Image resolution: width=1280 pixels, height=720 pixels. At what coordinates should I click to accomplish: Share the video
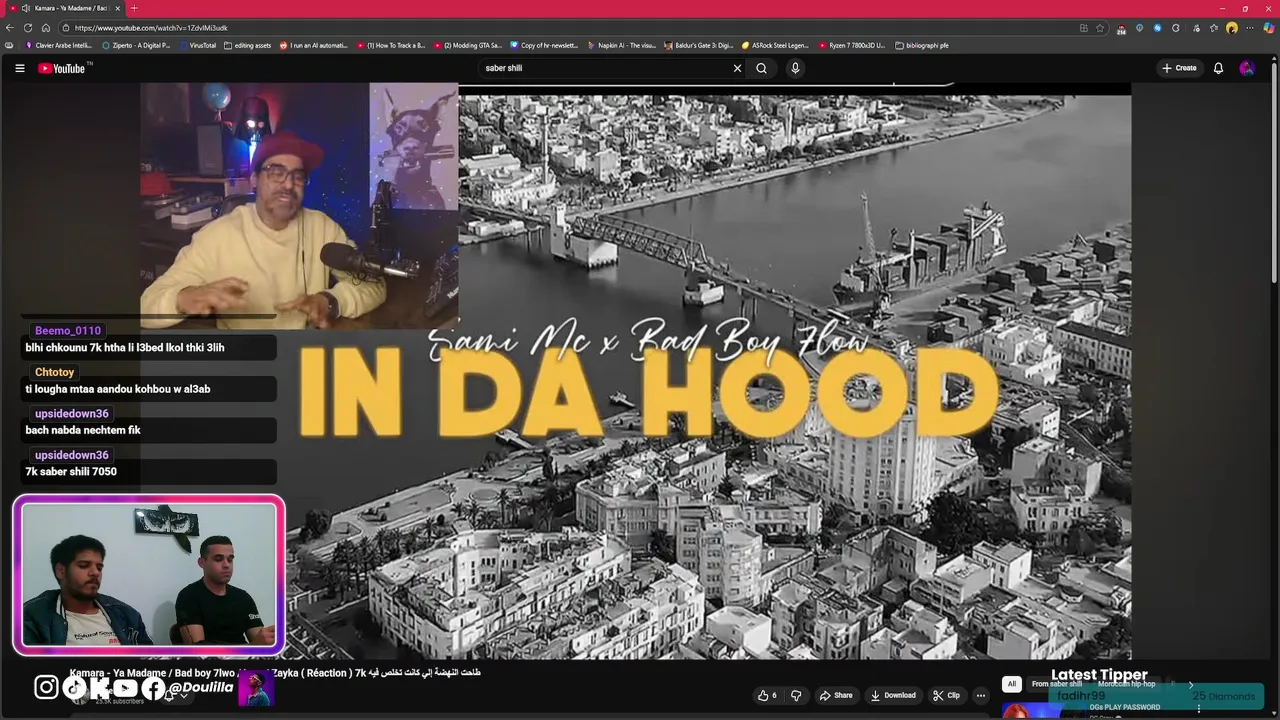click(836, 695)
